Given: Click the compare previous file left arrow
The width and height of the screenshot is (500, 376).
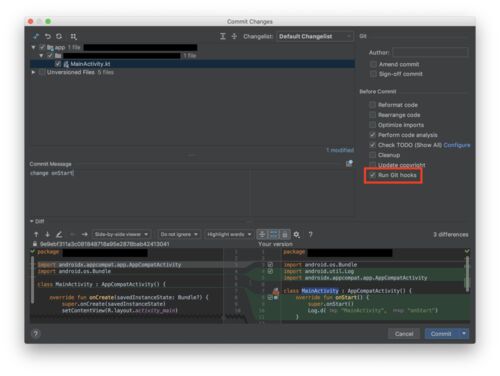Looking at the screenshot, I should coord(73,234).
